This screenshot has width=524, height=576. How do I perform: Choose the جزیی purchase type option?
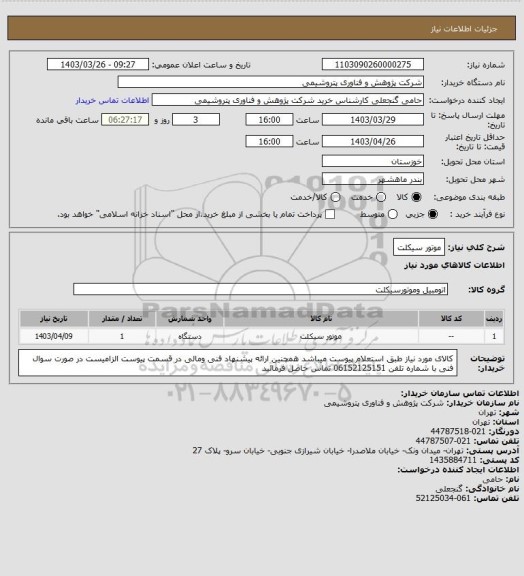pos(433,214)
